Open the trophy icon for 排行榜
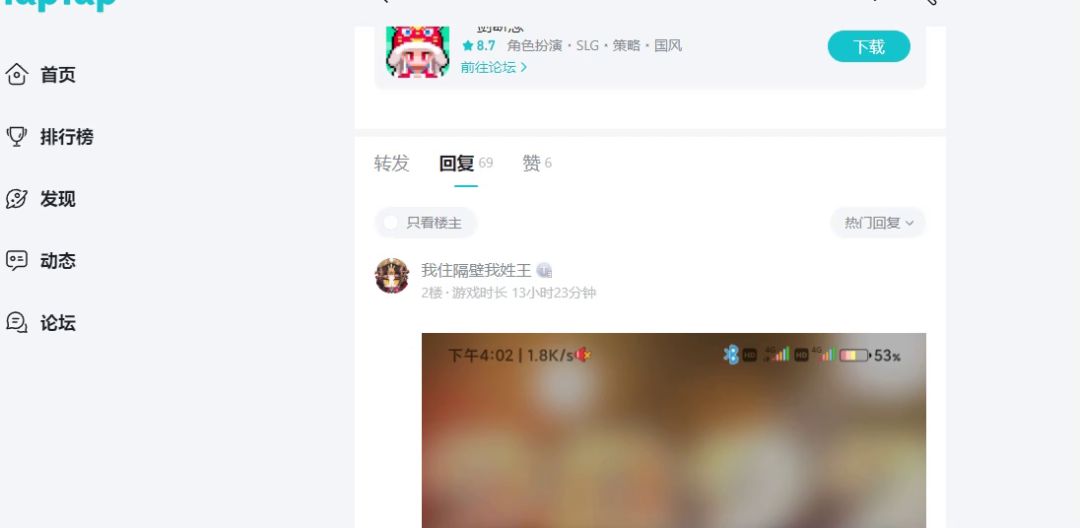This screenshot has height=528, width=1080. 17,136
